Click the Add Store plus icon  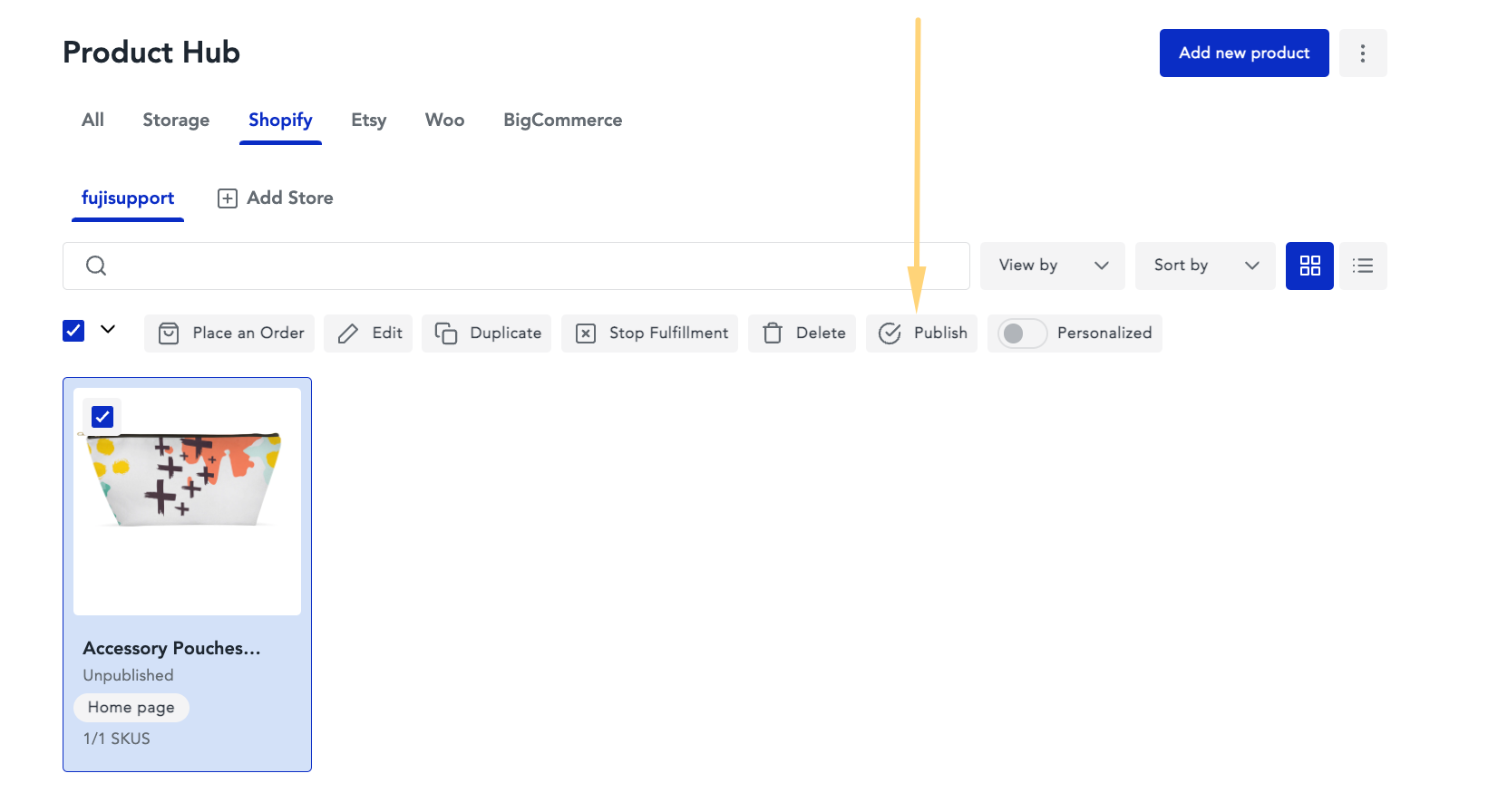click(x=228, y=198)
